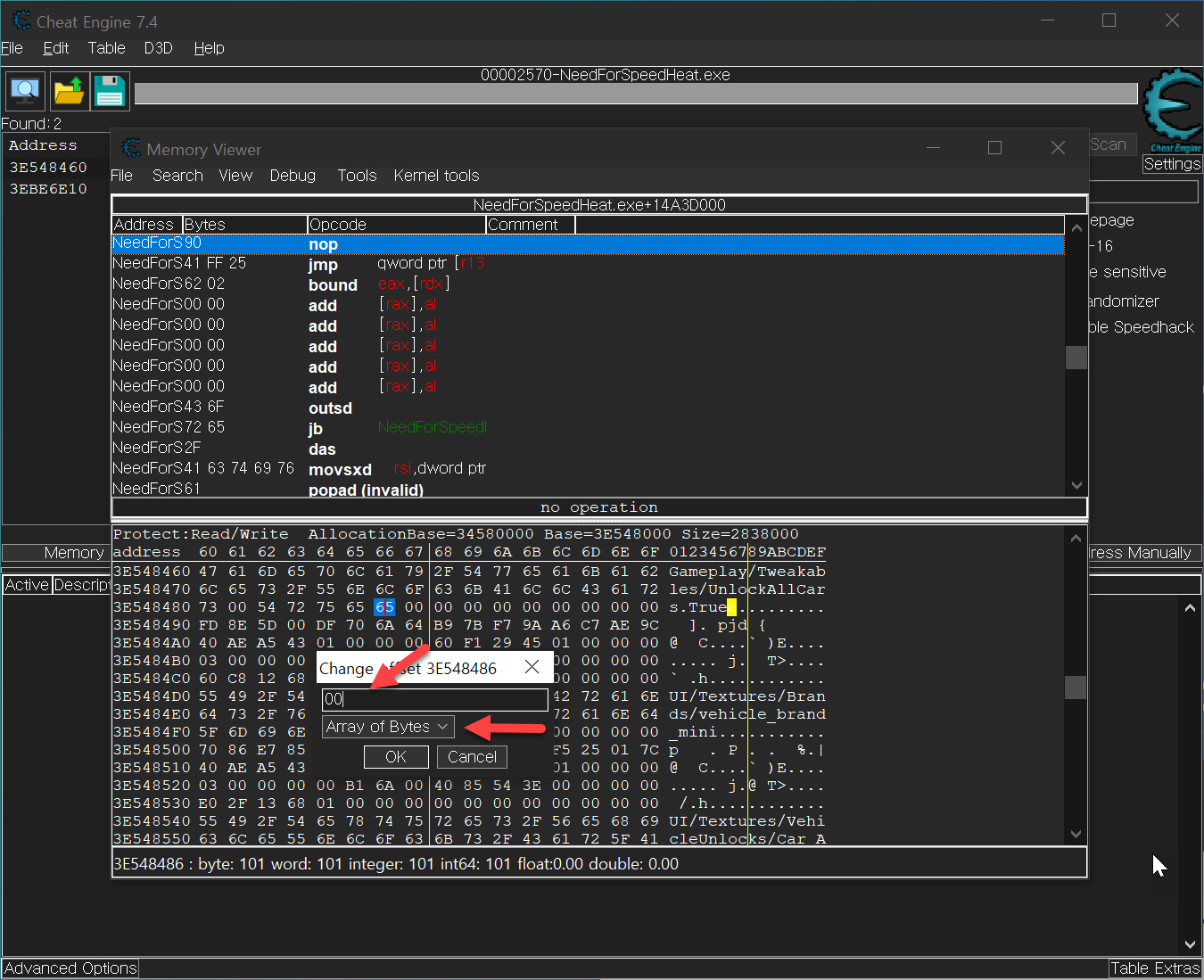Click the Memory View button behind the viewer

(55, 553)
